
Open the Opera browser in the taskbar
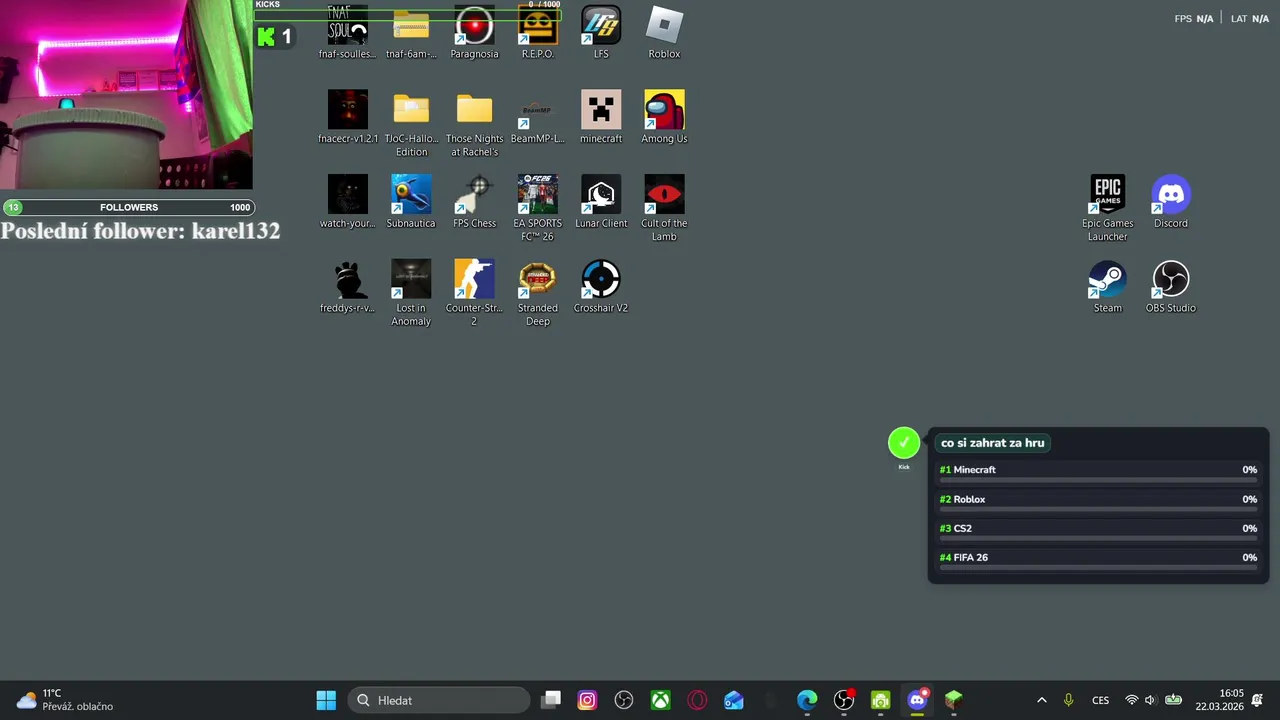tap(697, 700)
